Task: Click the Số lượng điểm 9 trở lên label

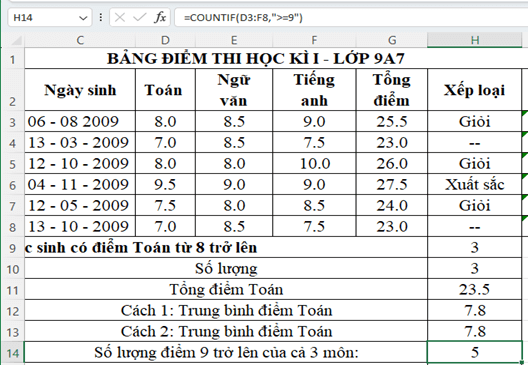Action: tap(226, 353)
